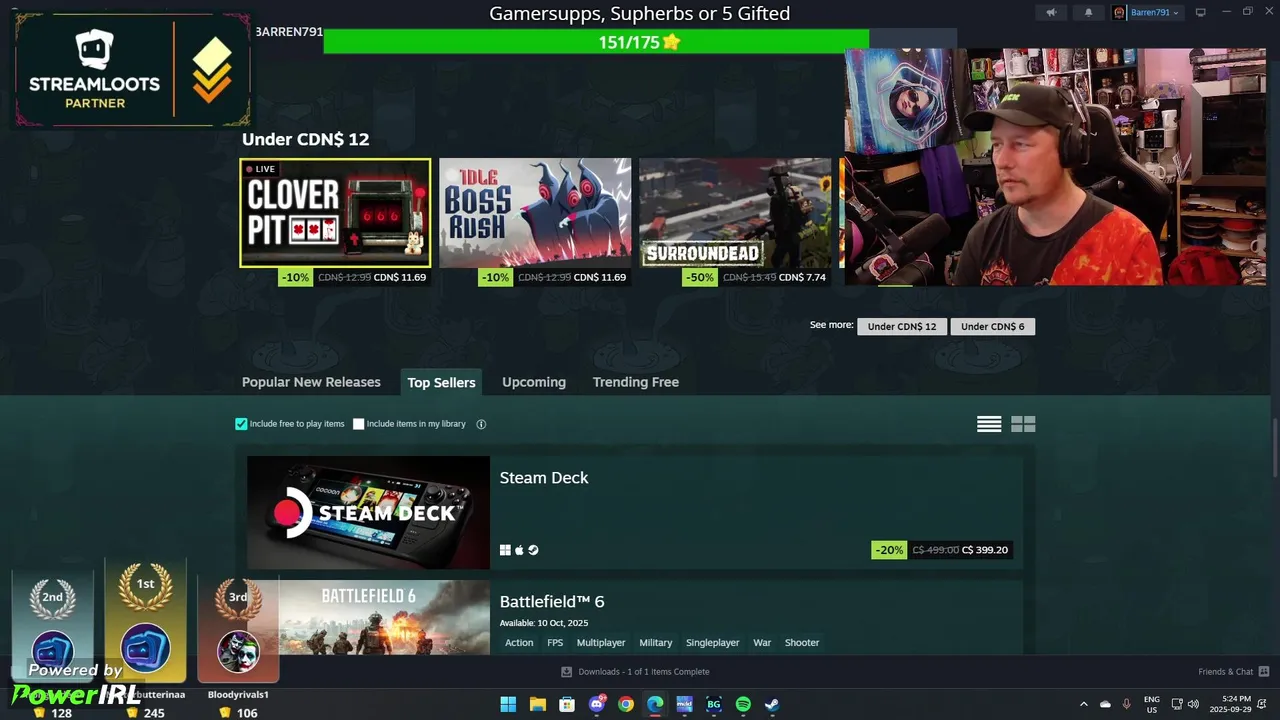Switch to Upcoming tab
Screen dimensions: 1280x720
[534, 382]
